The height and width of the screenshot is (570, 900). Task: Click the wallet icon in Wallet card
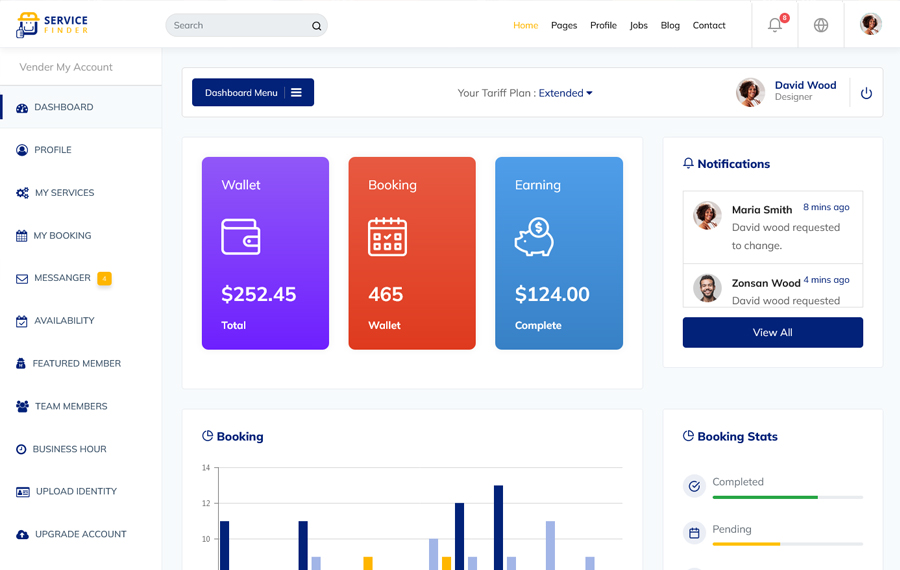click(241, 237)
